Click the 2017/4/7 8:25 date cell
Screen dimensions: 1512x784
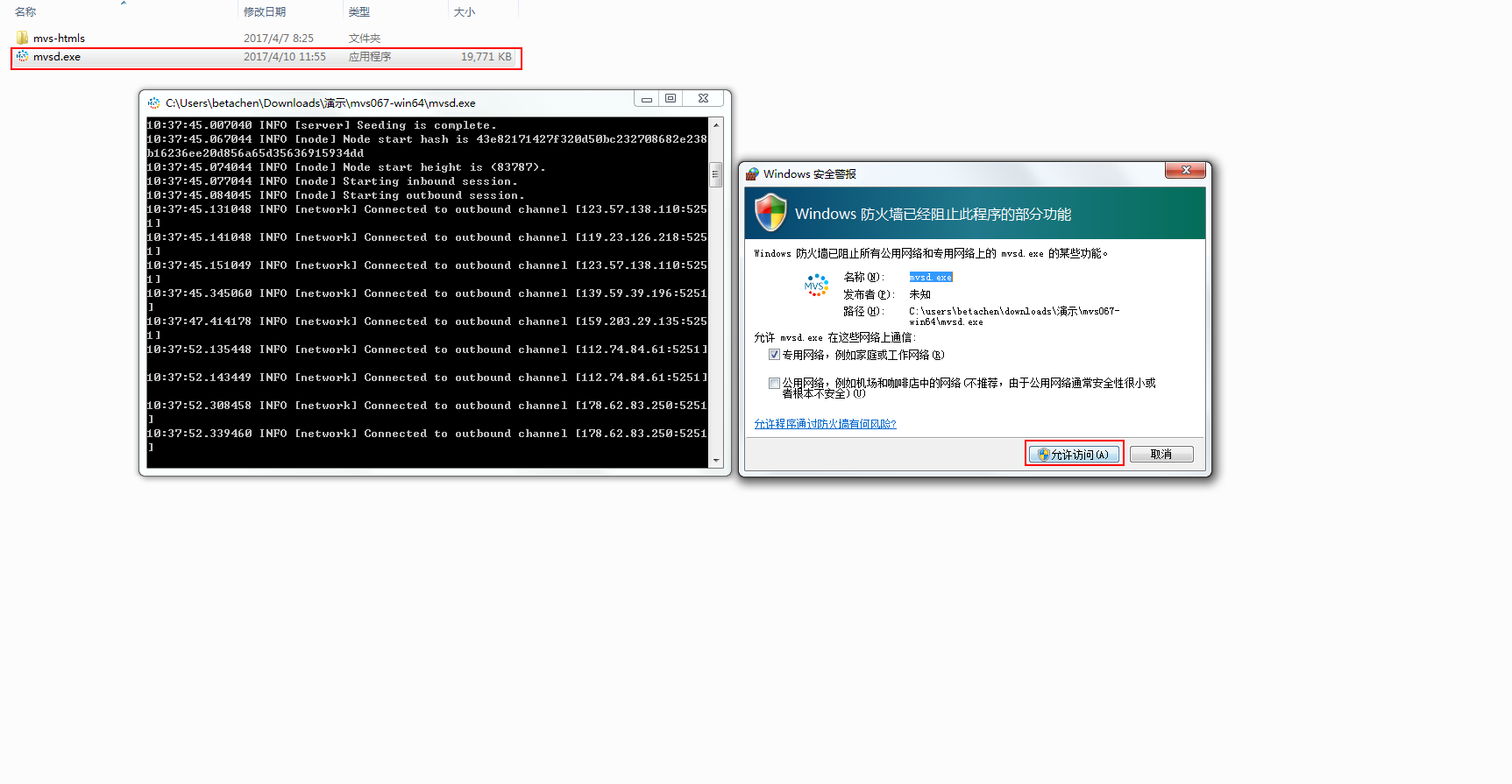(279, 38)
